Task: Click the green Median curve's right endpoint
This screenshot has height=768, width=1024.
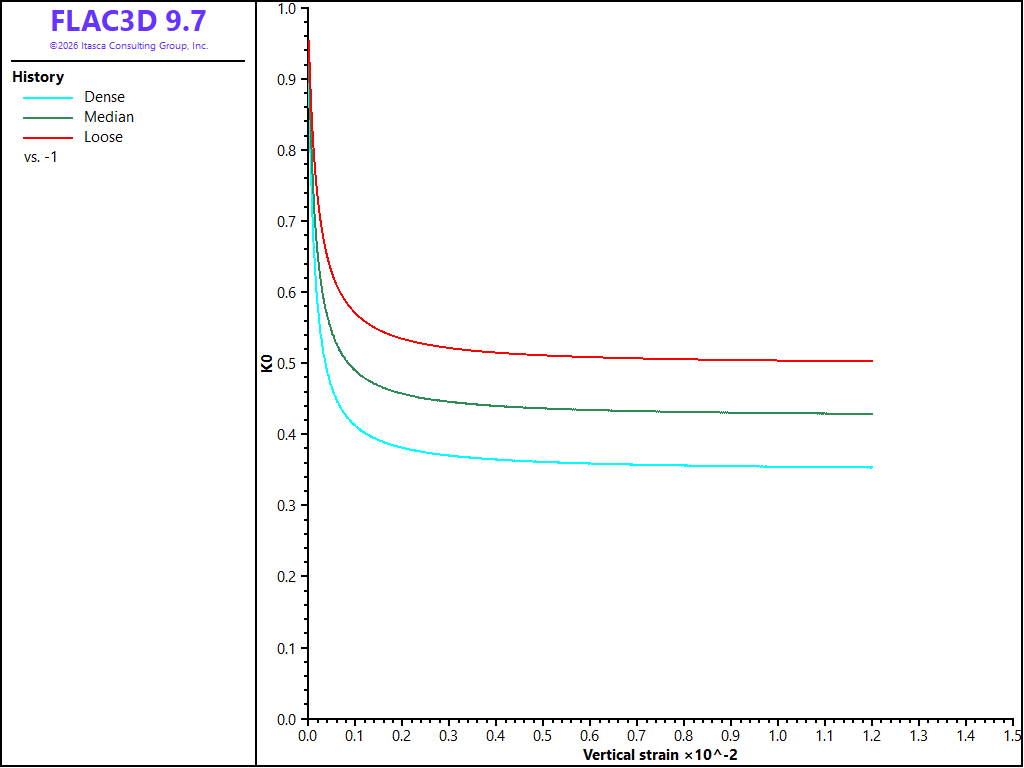Action: (872, 413)
